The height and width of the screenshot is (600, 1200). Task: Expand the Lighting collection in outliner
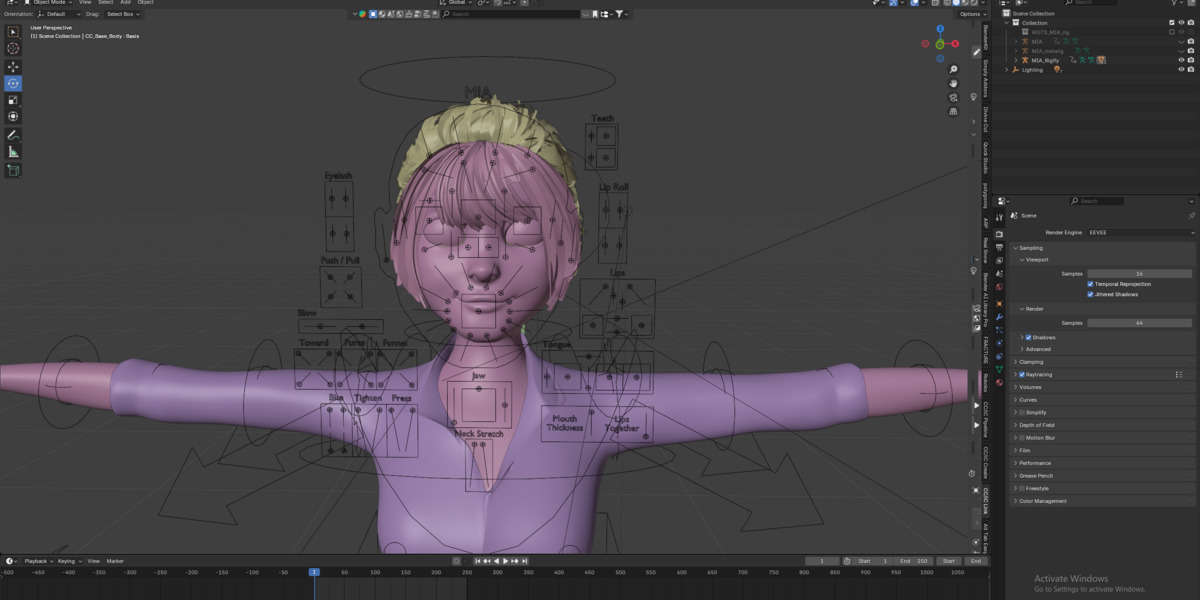pos(1008,70)
